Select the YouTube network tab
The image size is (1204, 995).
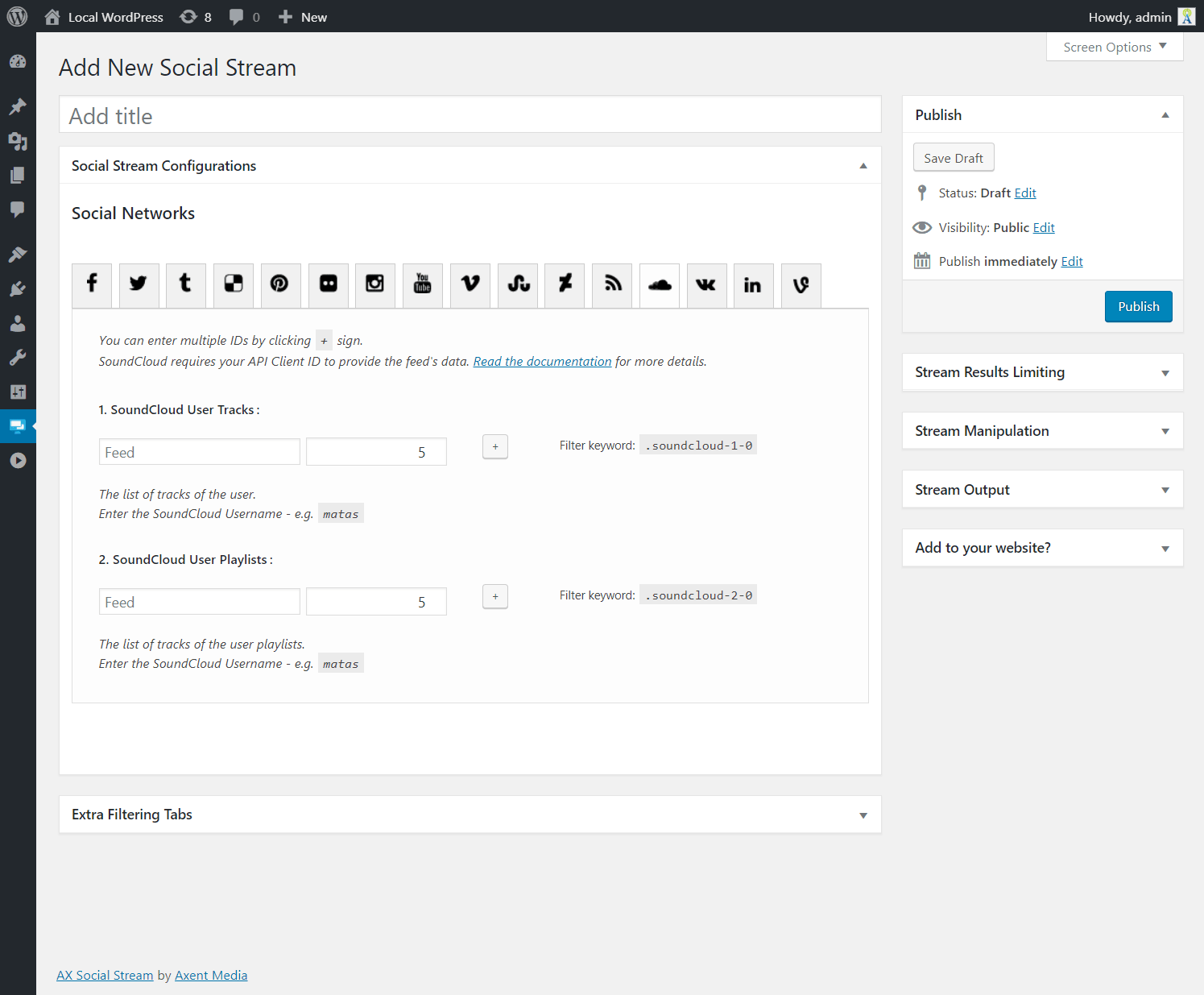(423, 284)
